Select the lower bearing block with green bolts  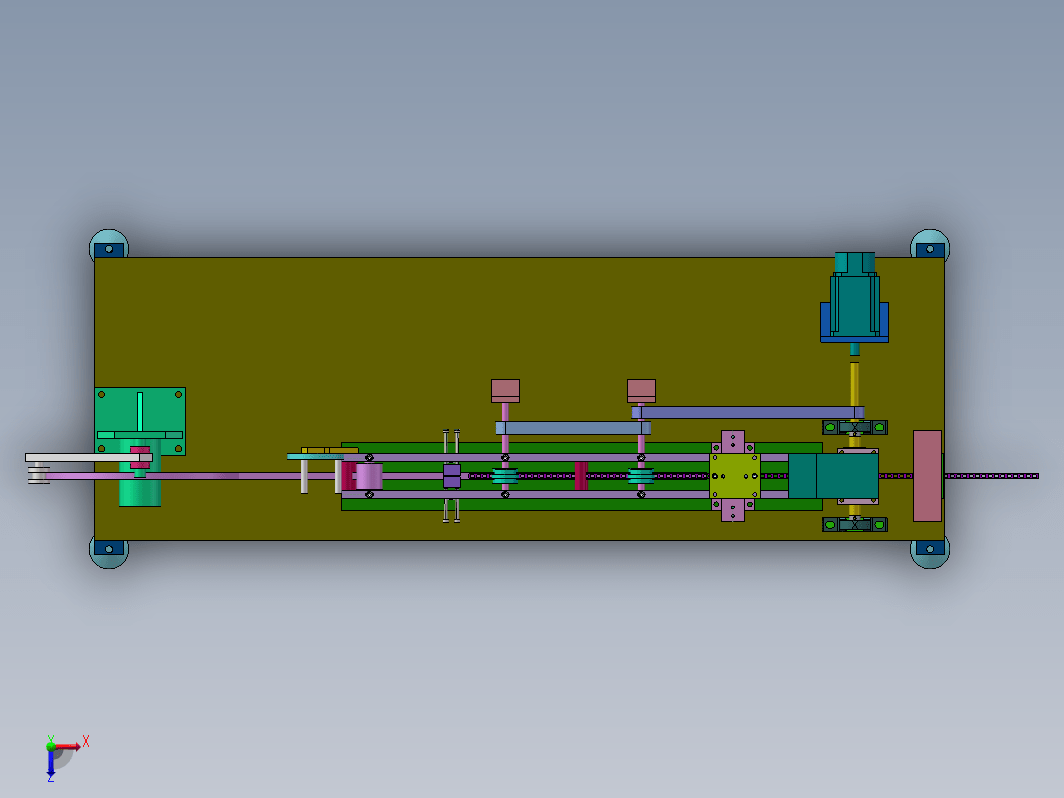click(854, 525)
